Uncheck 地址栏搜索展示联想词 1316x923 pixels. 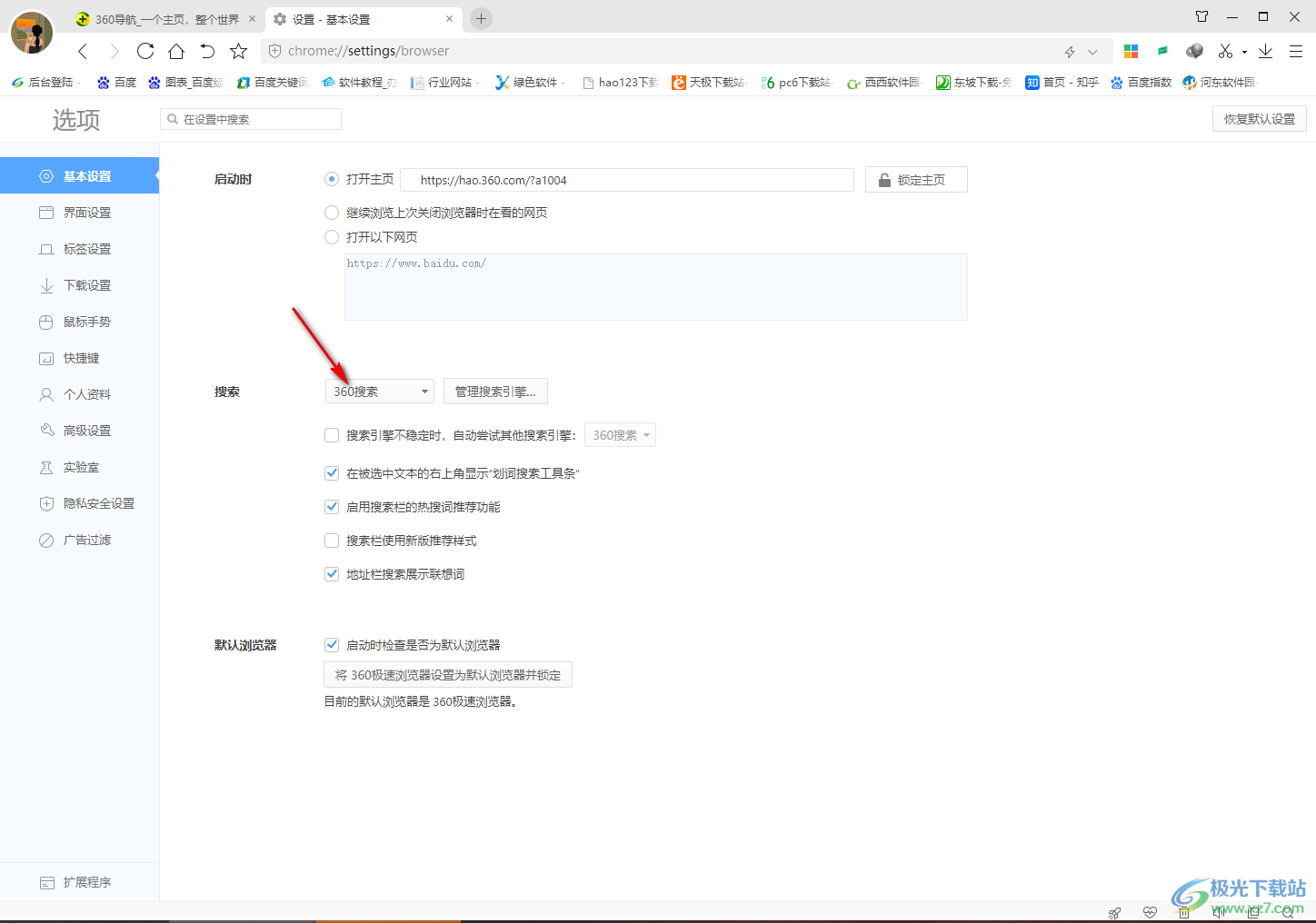tap(332, 574)
